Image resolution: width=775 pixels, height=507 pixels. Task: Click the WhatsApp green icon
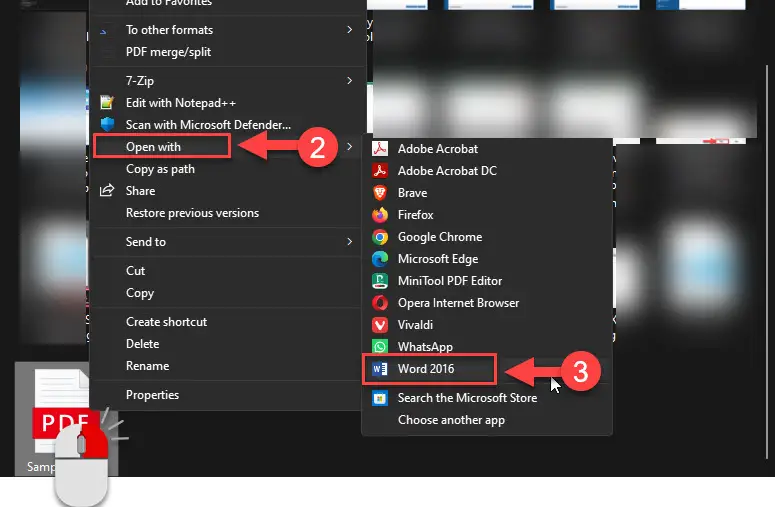click(380, 346)
